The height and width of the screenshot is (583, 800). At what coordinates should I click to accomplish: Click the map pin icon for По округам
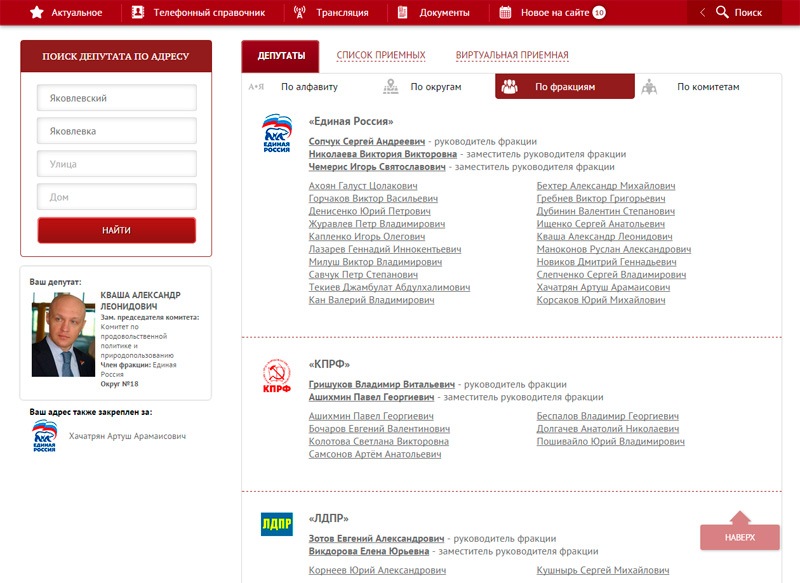click(391, 87)
